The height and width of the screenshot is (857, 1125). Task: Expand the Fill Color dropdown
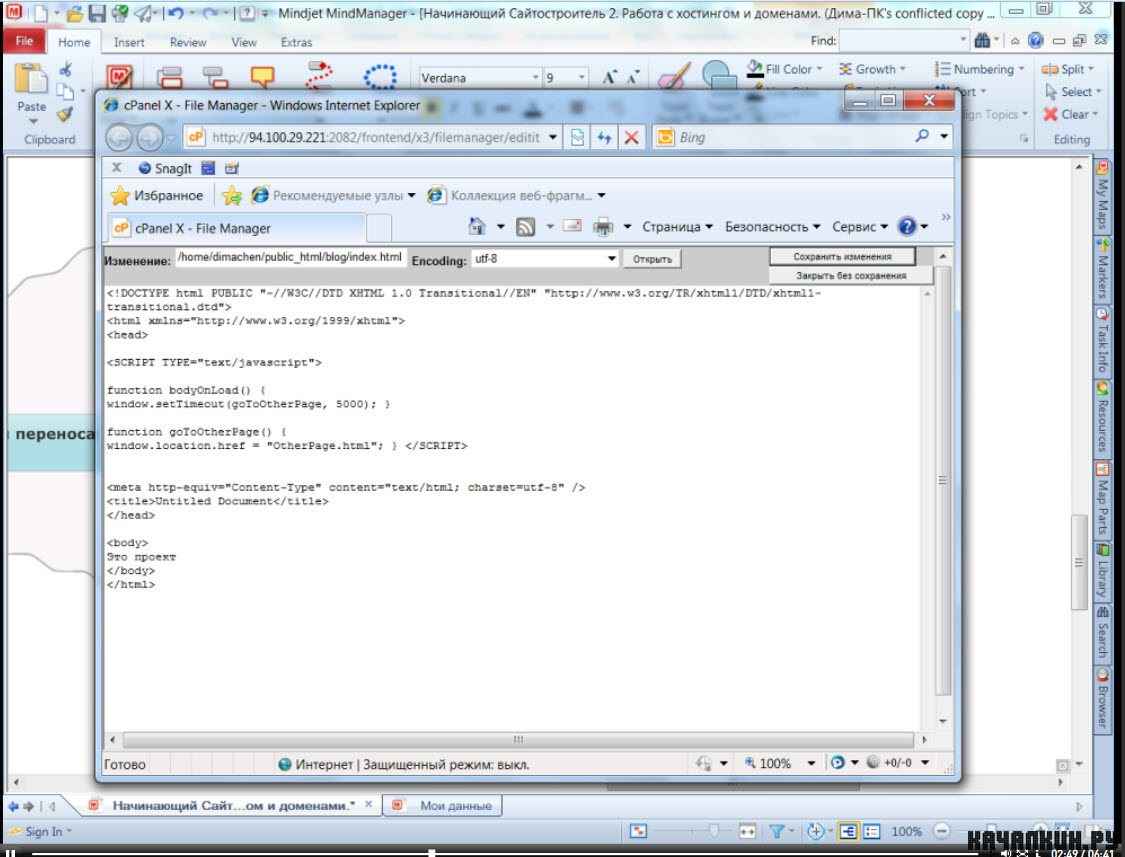819,70
